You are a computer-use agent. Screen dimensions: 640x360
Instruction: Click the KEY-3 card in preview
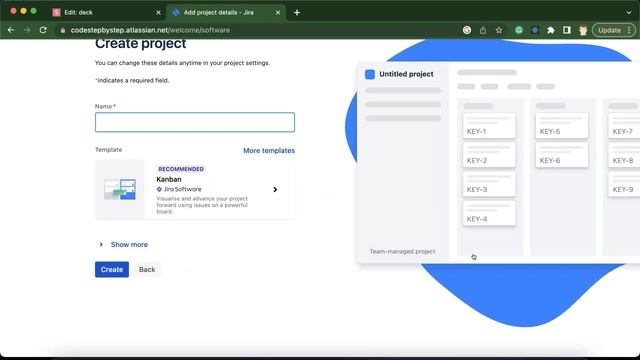(x=489, y=184)
